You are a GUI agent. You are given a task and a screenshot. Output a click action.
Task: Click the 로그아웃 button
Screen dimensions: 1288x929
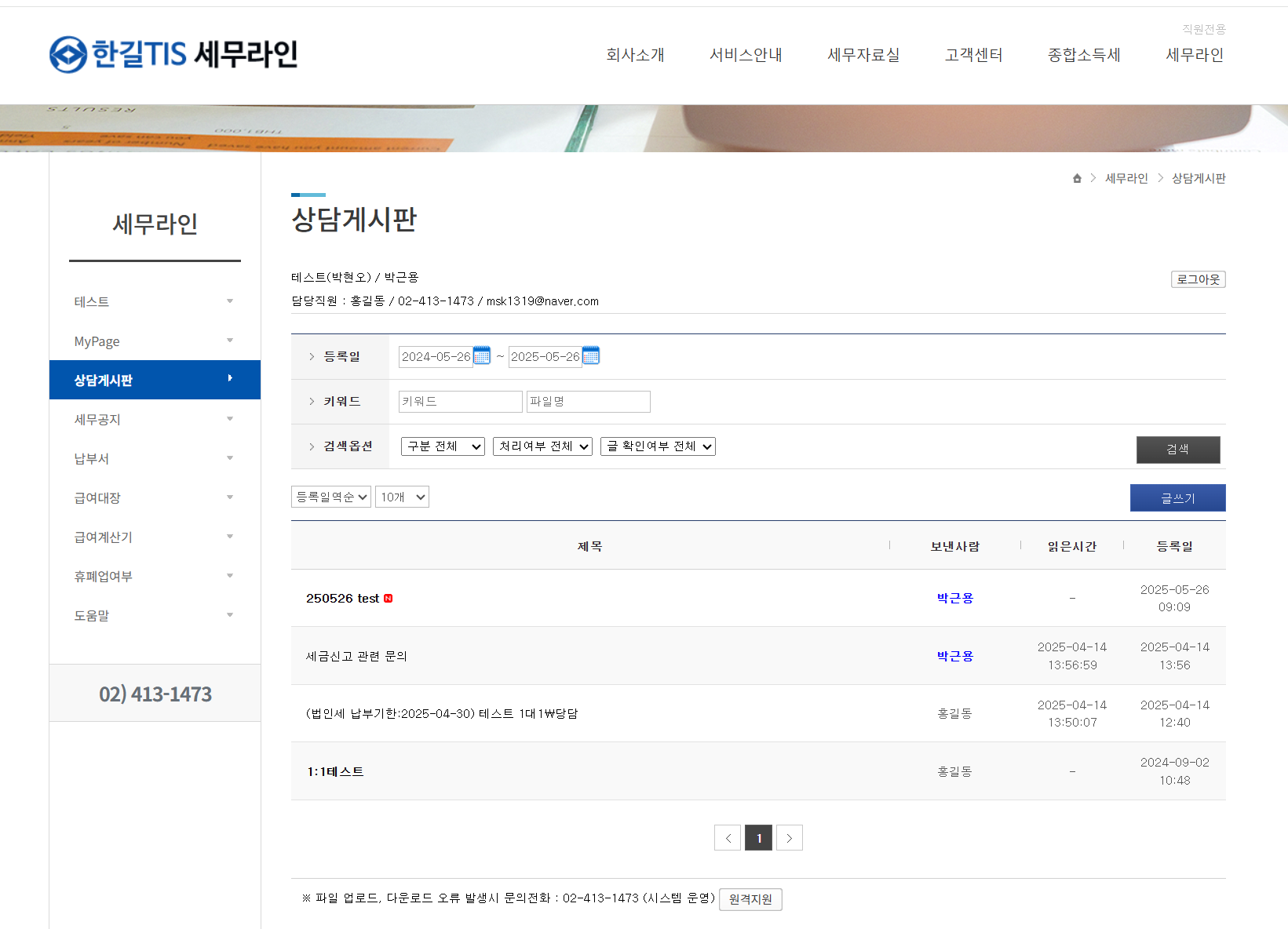click(1198, 279)
